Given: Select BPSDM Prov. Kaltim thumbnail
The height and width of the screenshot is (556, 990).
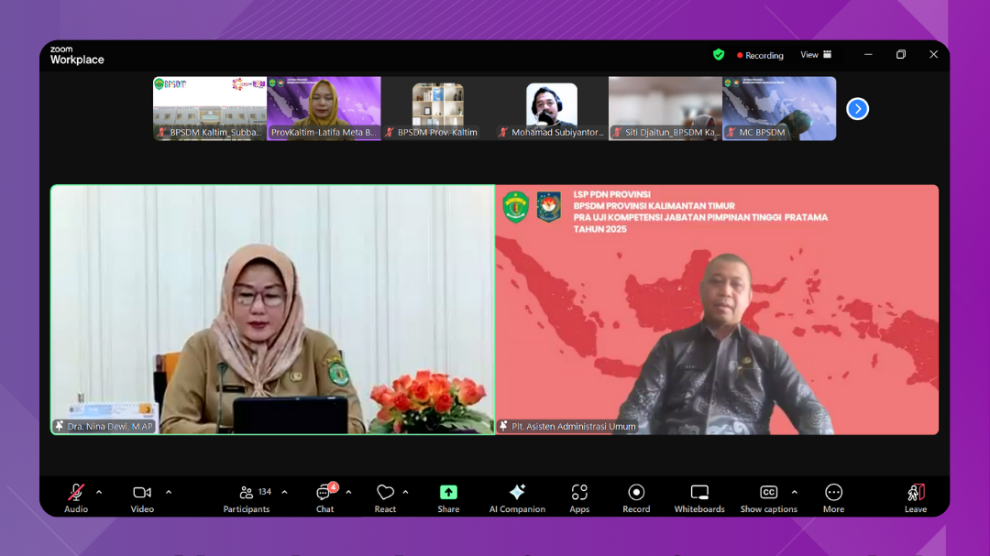Looking at the screenshot, I should click(438, 109).
